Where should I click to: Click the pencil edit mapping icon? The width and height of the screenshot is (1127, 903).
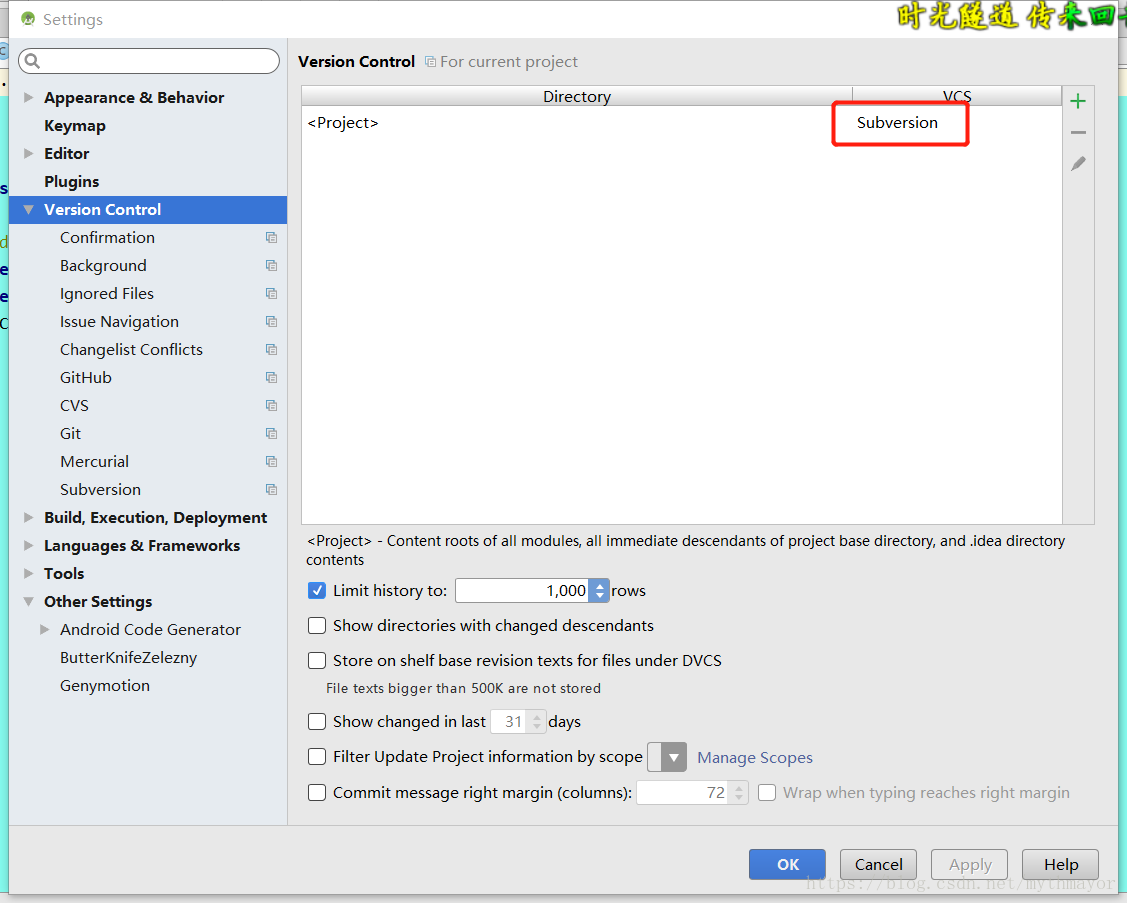[x=1077, y=164]
